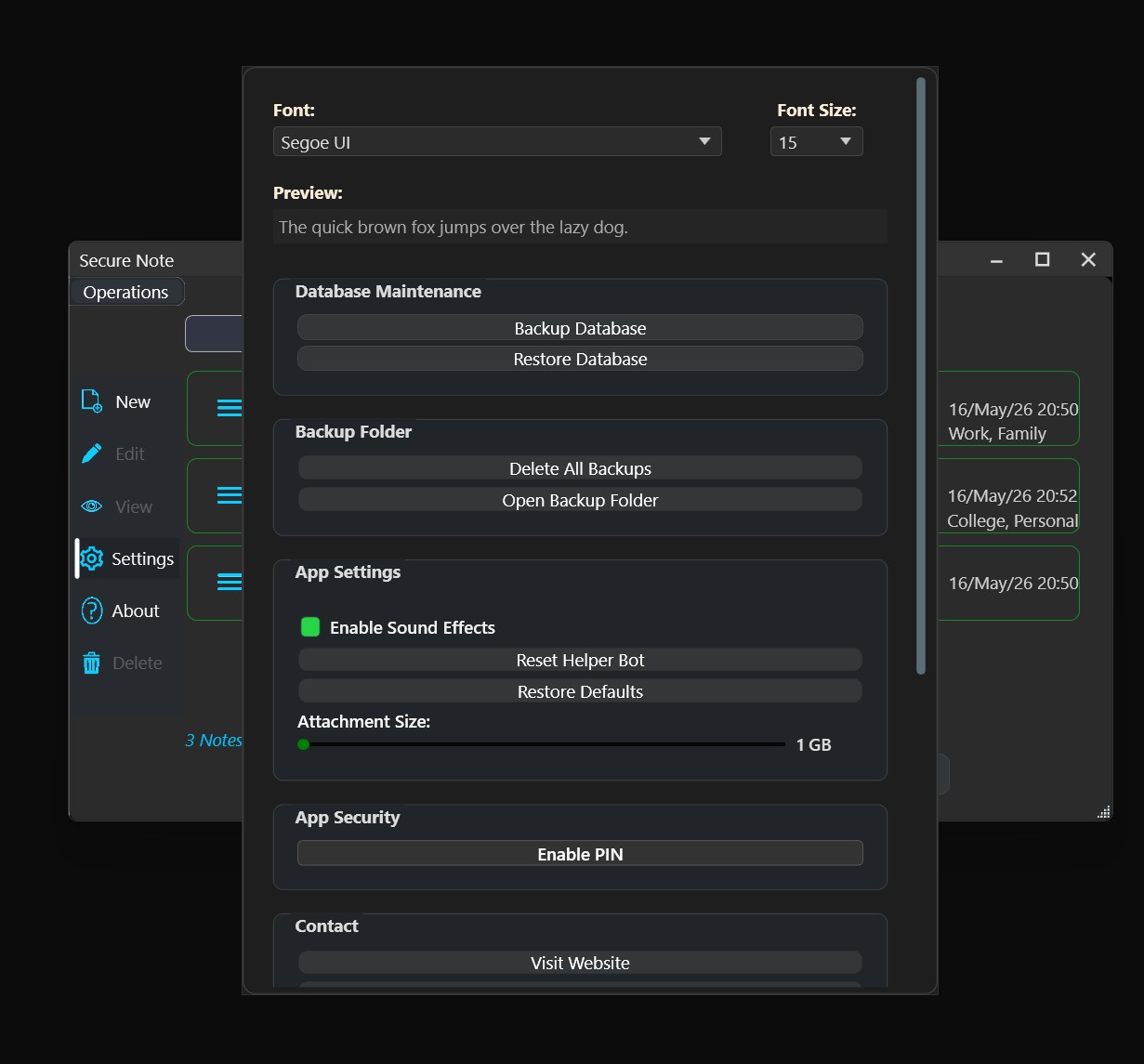This screenshot has width=1144, height=1064.
Task: Close the Secure Note window
Action: coord(1088,259)
